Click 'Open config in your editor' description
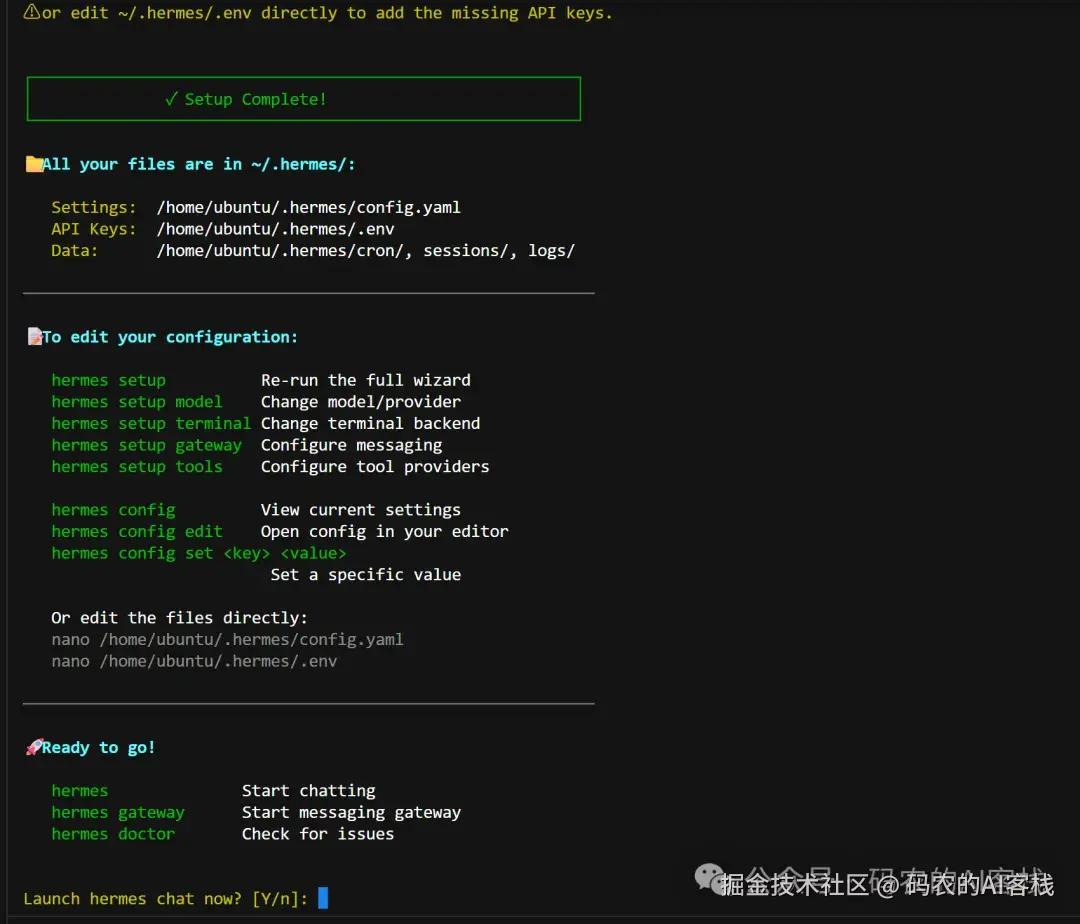The width and height of the screenshot is (1080, 924). pyautogui.click(x=385, y=532)
